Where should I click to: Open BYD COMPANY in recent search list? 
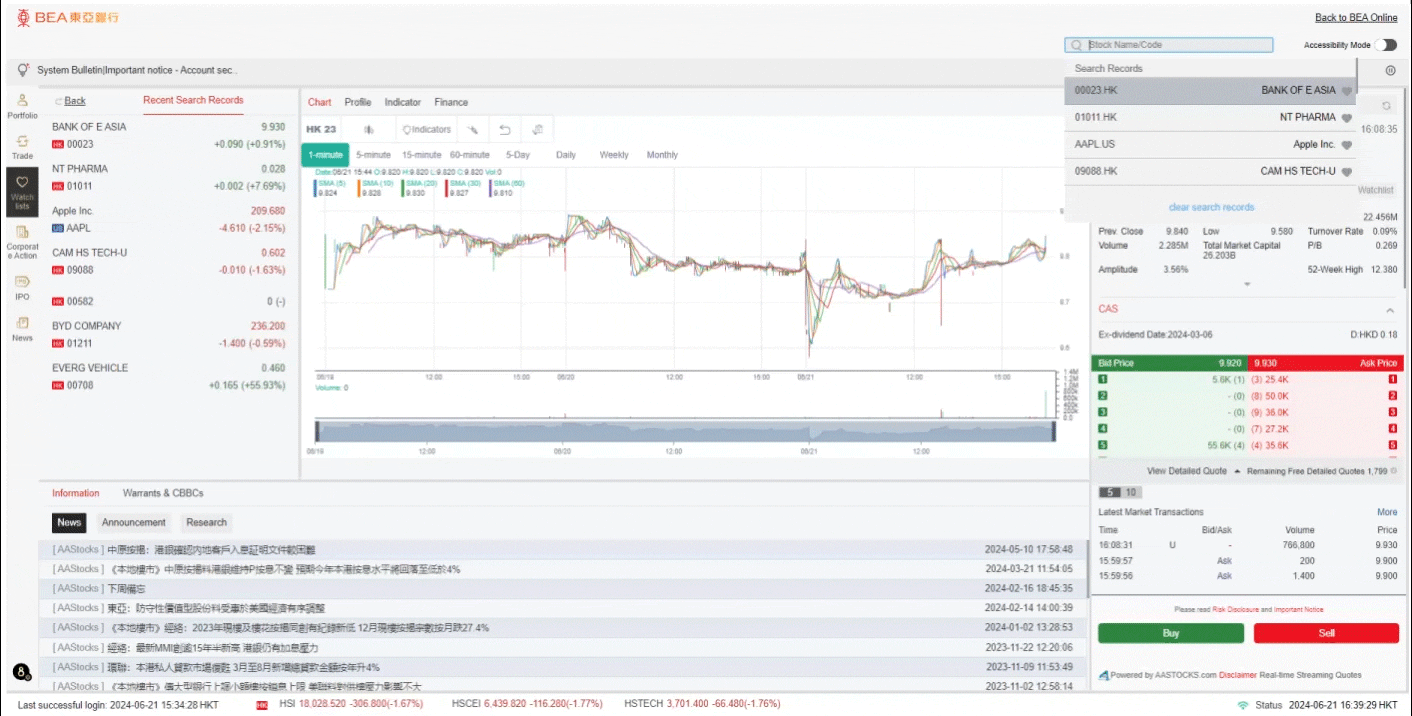[168, 335]
